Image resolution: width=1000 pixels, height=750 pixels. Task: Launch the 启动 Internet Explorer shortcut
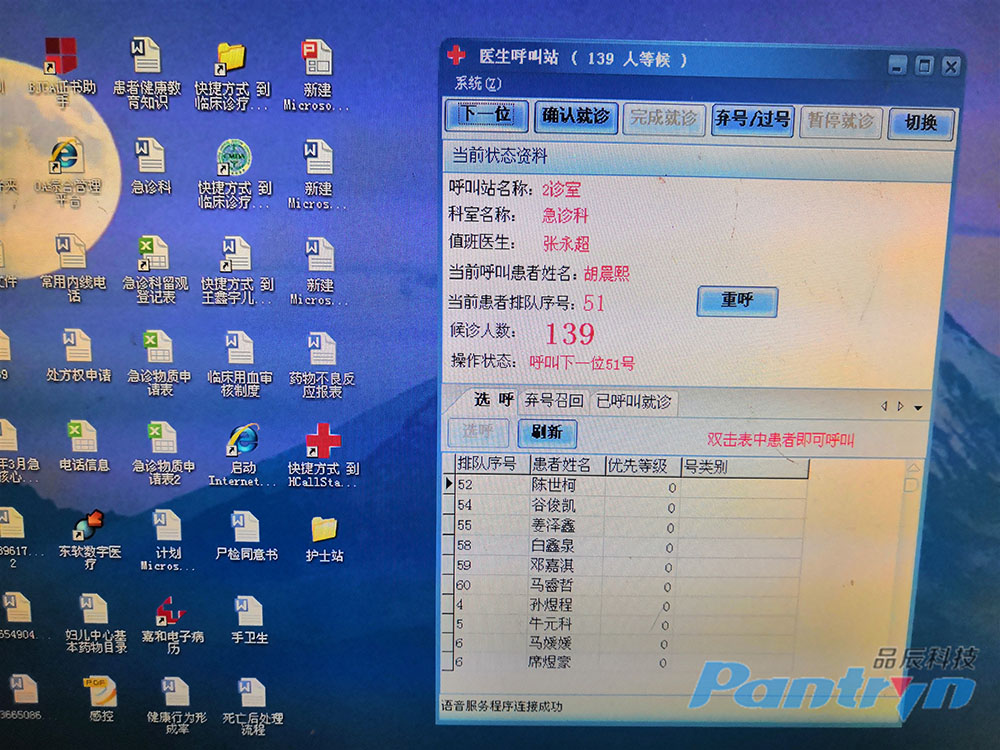tap(242, 455)
